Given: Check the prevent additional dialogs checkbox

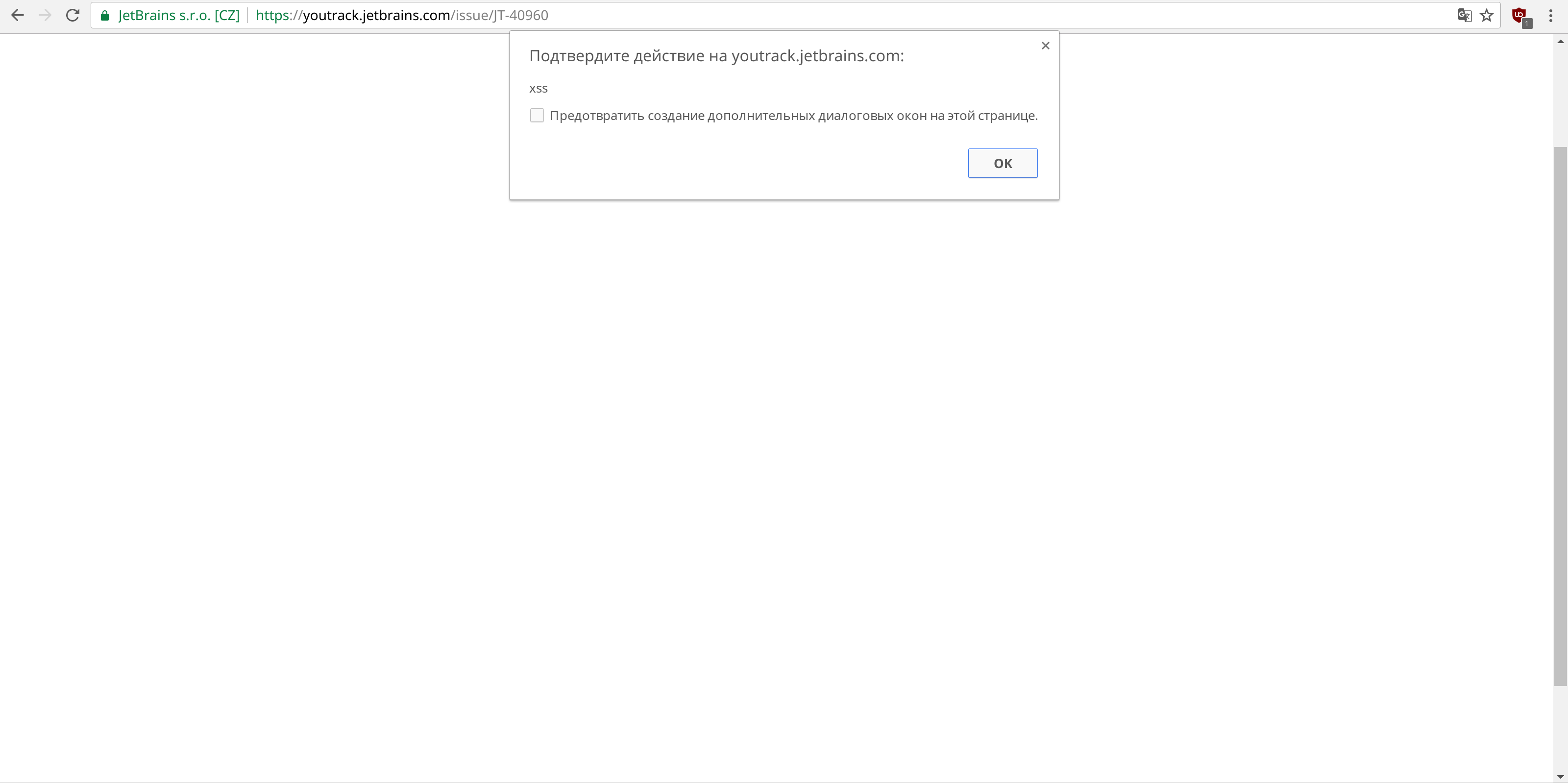Looking at the screenshot, I should [537, 115].
